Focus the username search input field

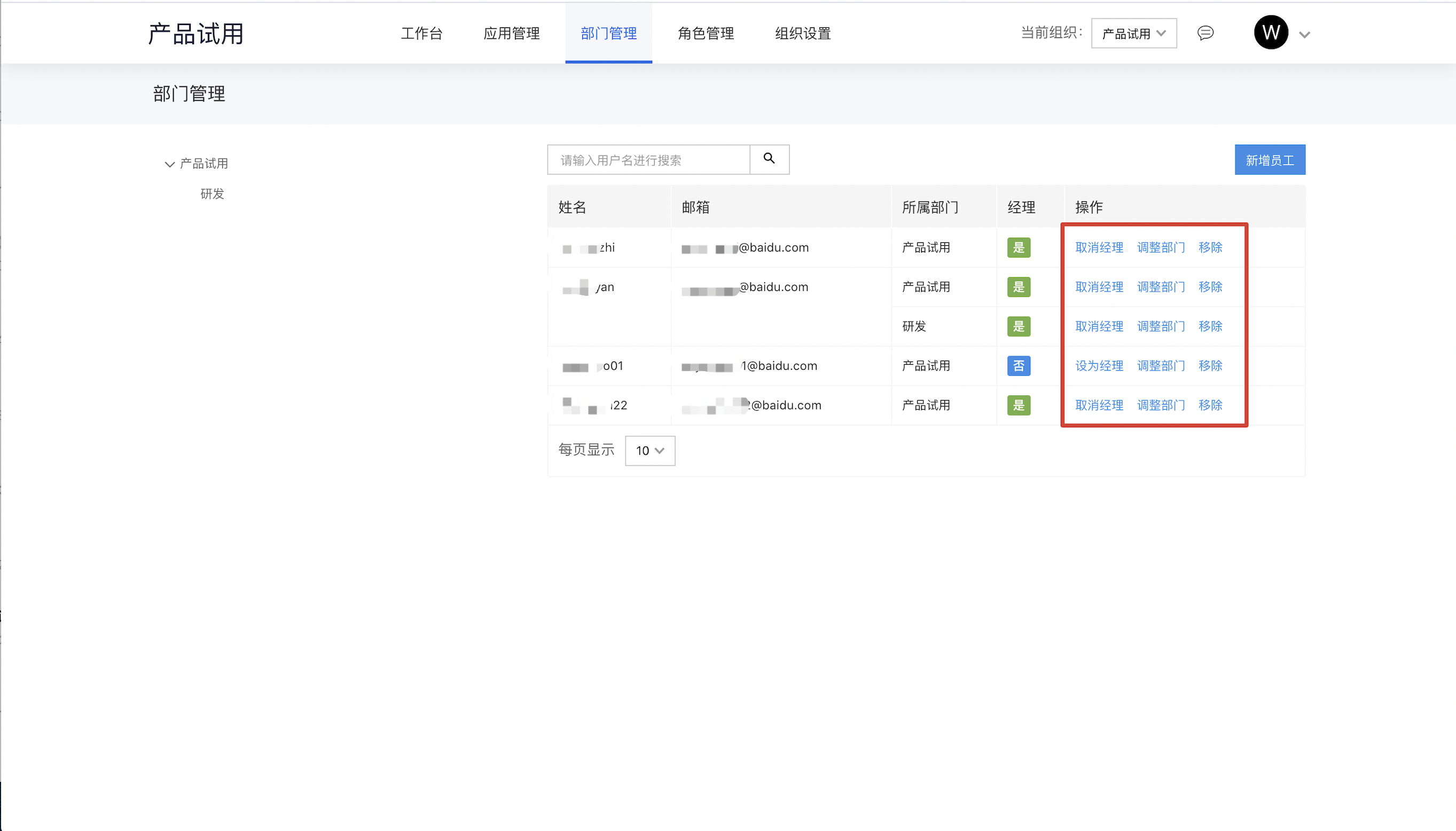click(648, 160)
